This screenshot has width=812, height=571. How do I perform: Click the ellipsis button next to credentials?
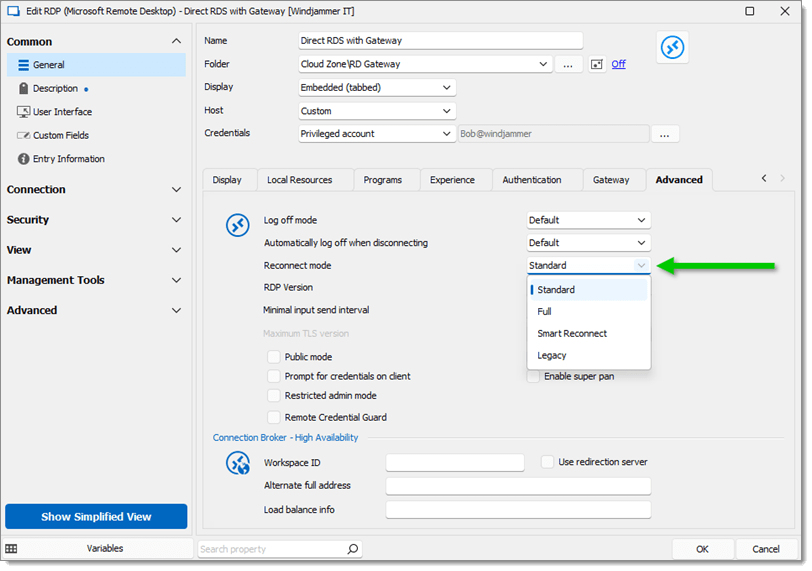pos(664,134)
